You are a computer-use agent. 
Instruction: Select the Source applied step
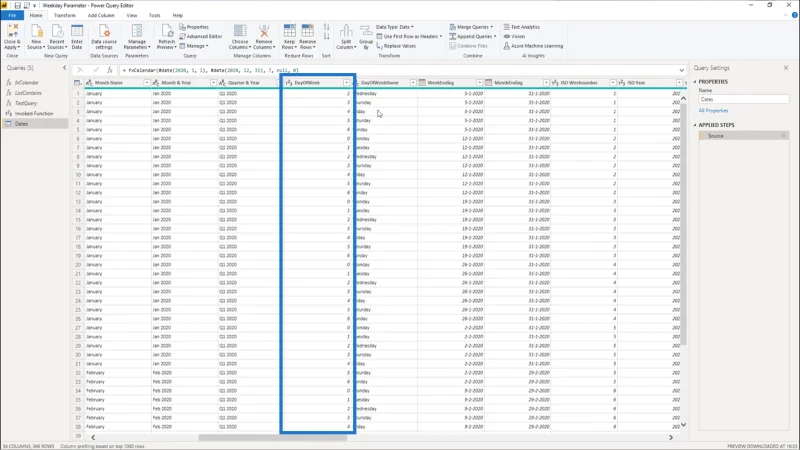743,136
